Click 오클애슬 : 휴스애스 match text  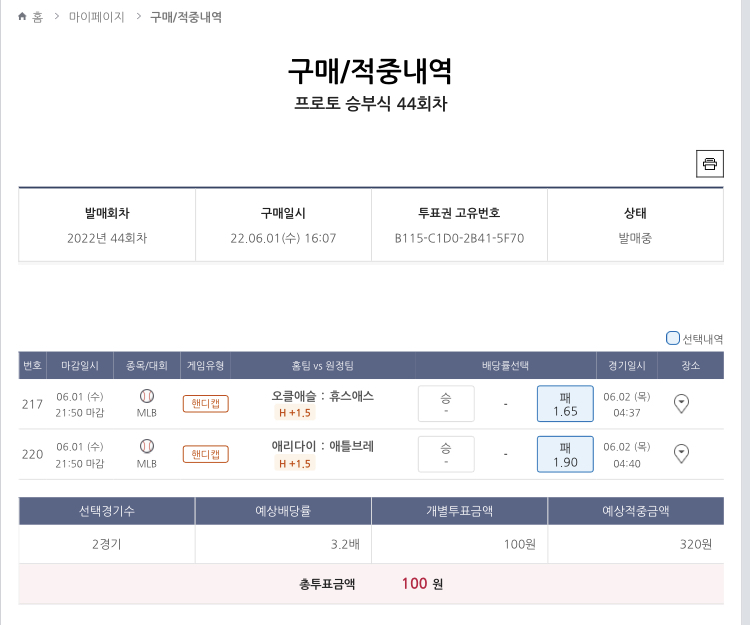pos(322,396)
